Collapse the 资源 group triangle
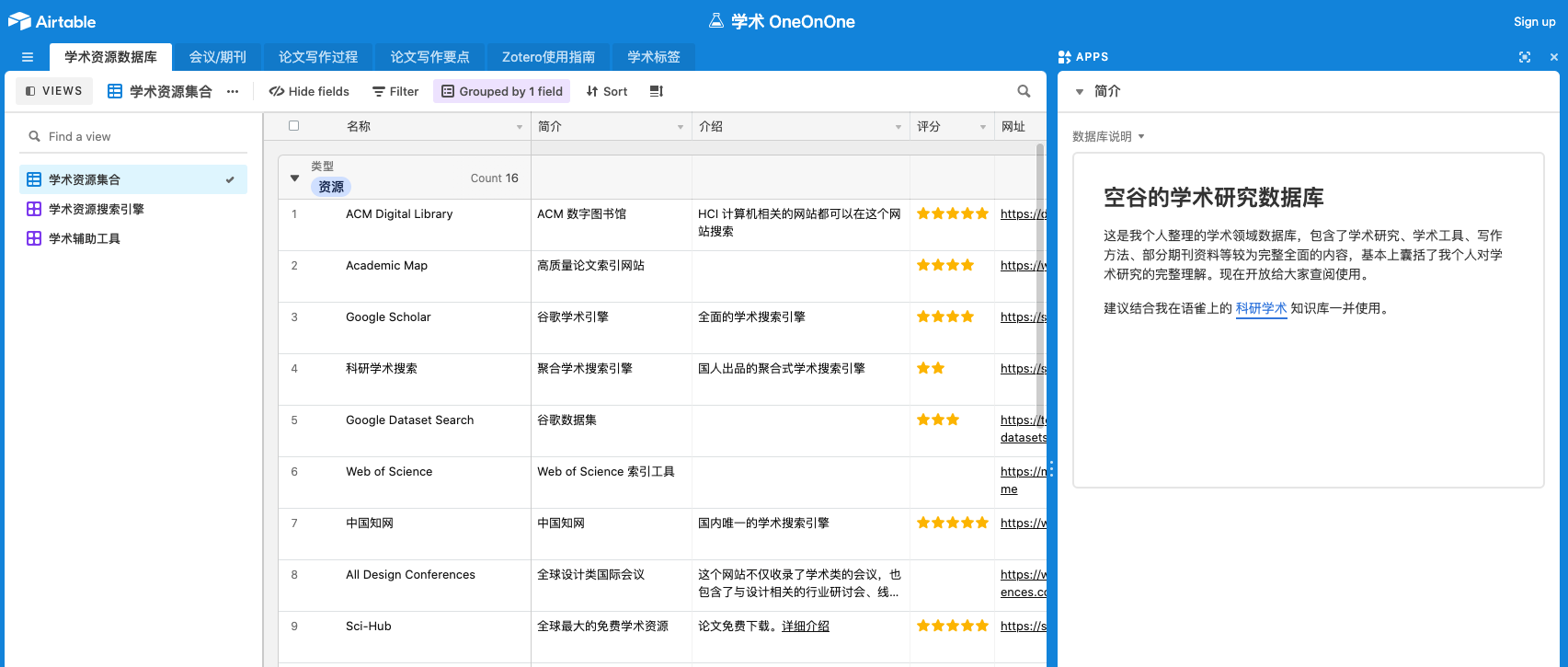Viewport: 1568px width, 667px height. click(x=294, y=178)
